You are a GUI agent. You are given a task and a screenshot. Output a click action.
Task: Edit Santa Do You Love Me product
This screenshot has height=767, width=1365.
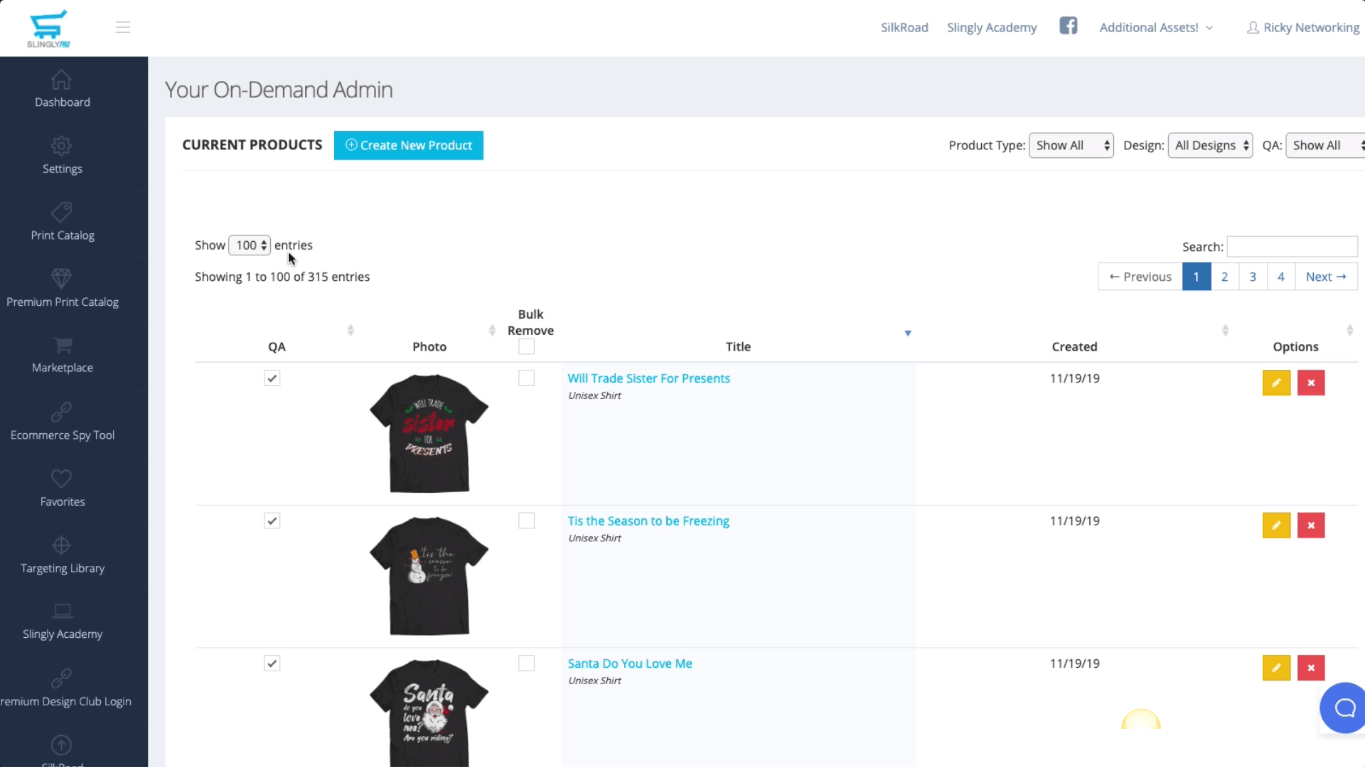[x=1276, y=668]
